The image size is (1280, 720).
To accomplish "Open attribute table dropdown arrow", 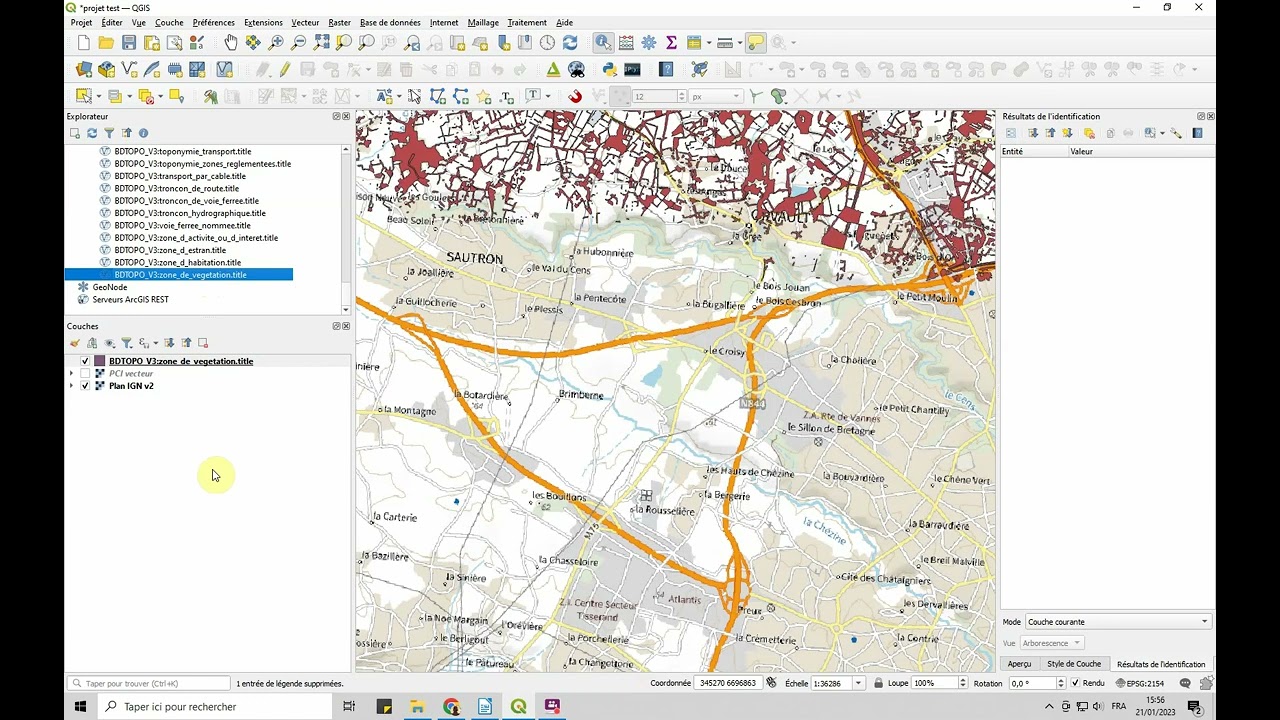I will (x=708, y=43).
